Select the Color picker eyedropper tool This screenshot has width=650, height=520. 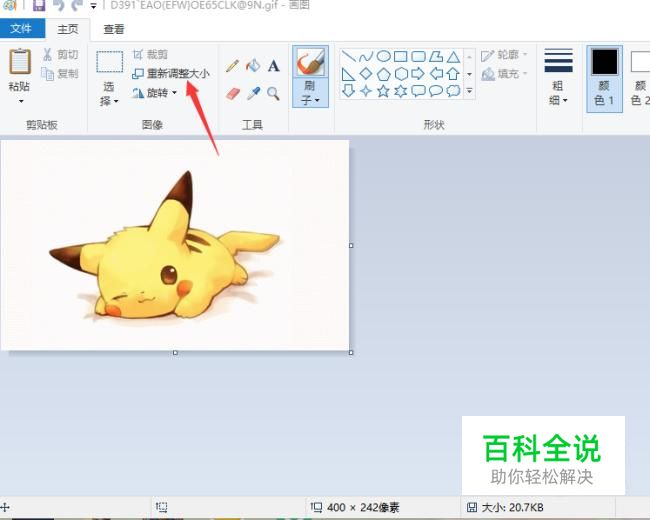253,93
